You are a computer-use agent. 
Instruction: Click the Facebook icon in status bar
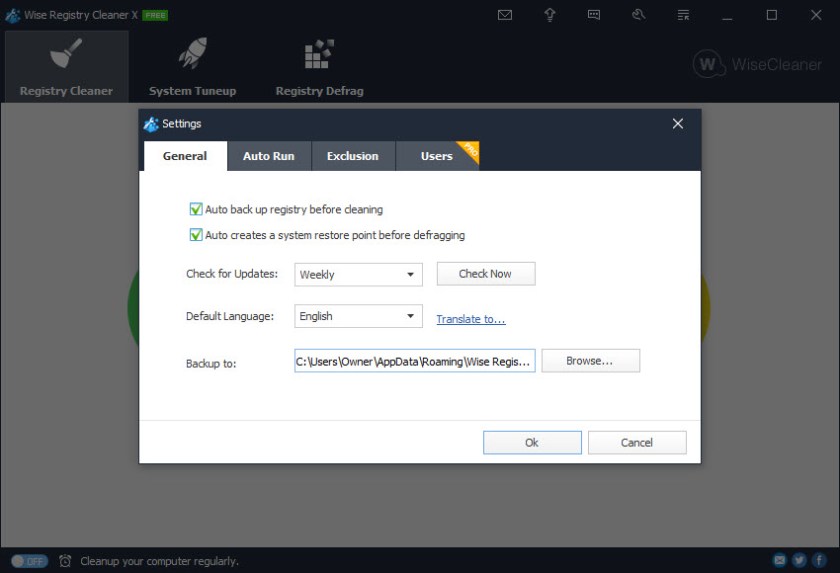(x=819, y=560)
